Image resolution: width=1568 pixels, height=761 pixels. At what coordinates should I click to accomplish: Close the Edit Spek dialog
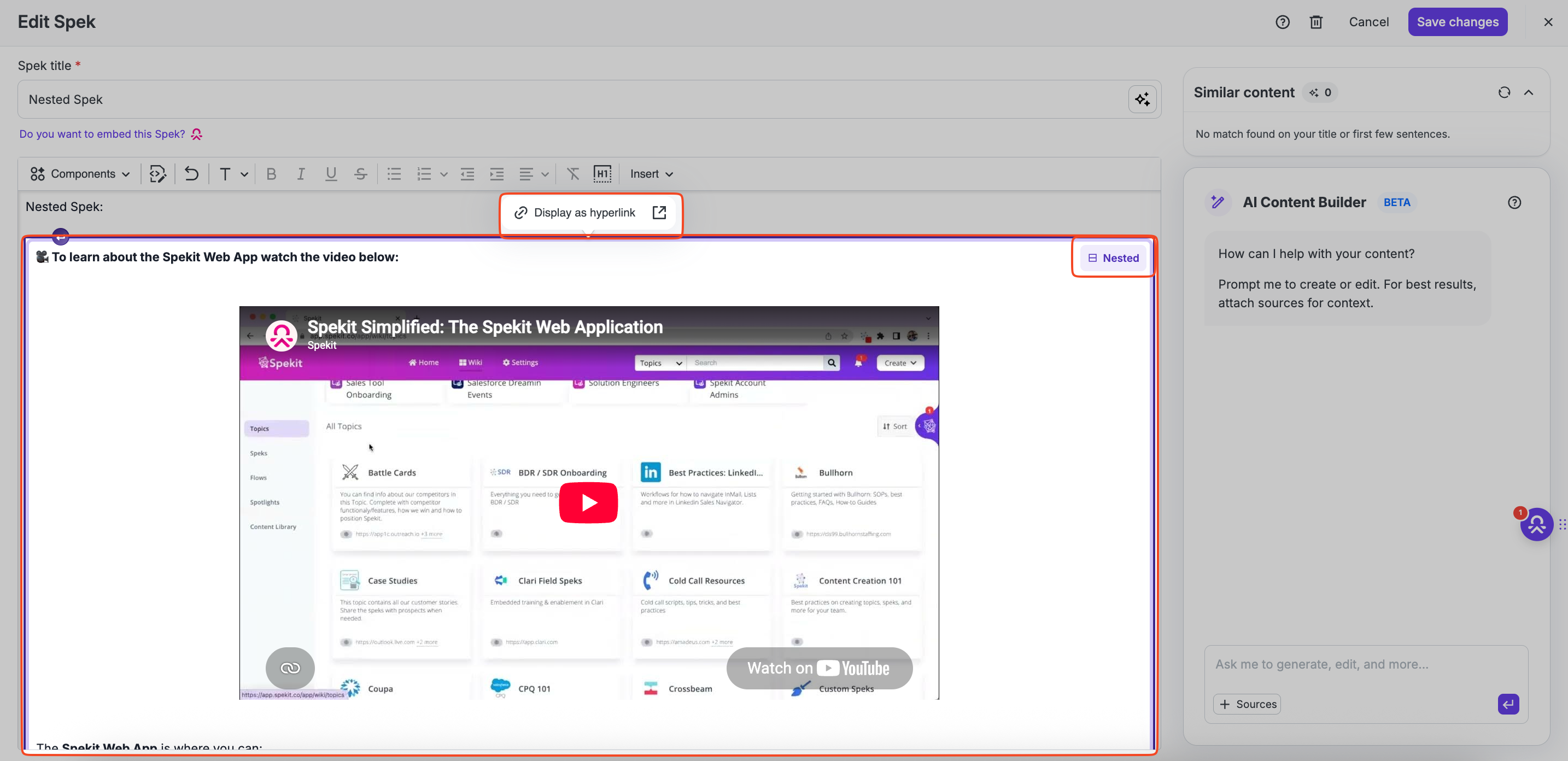pos(1548,22)
